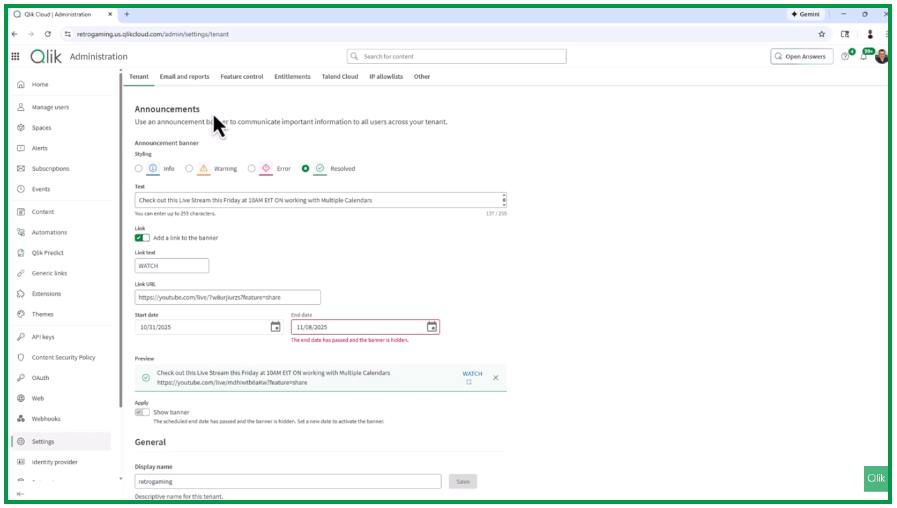Open the help question mark icon

click(845, 56)
